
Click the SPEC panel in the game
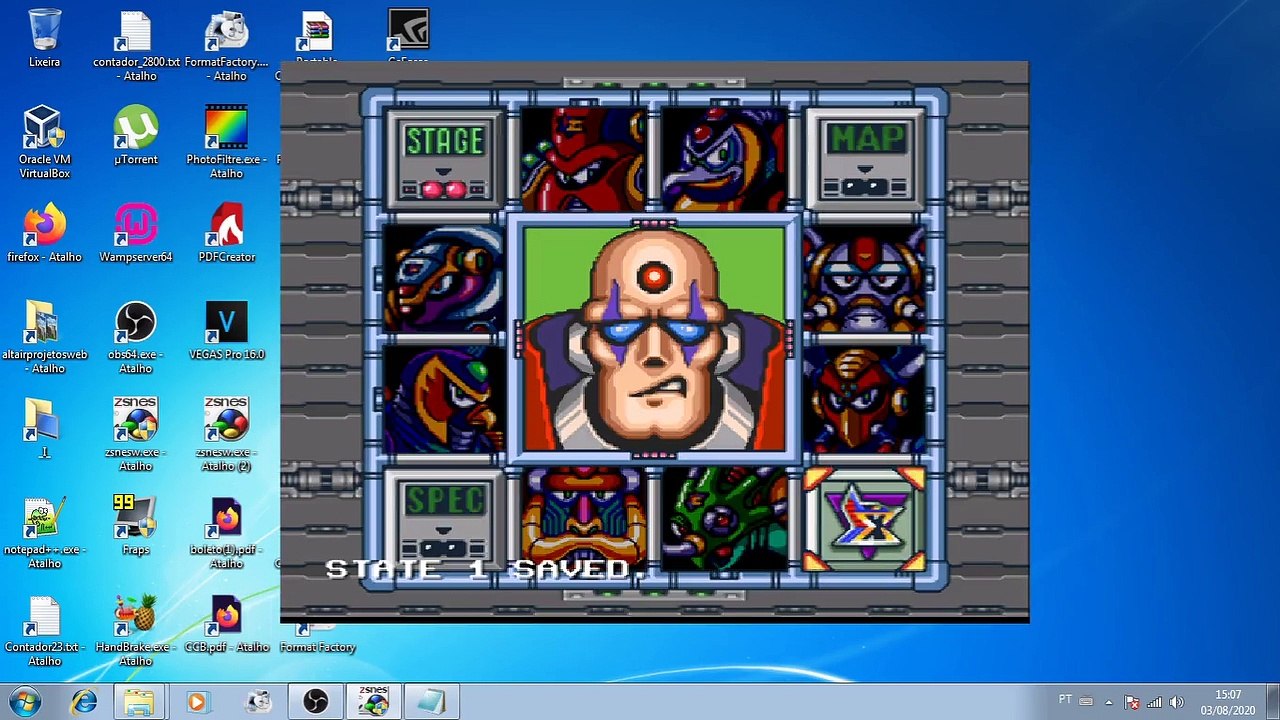pos(444,518)
